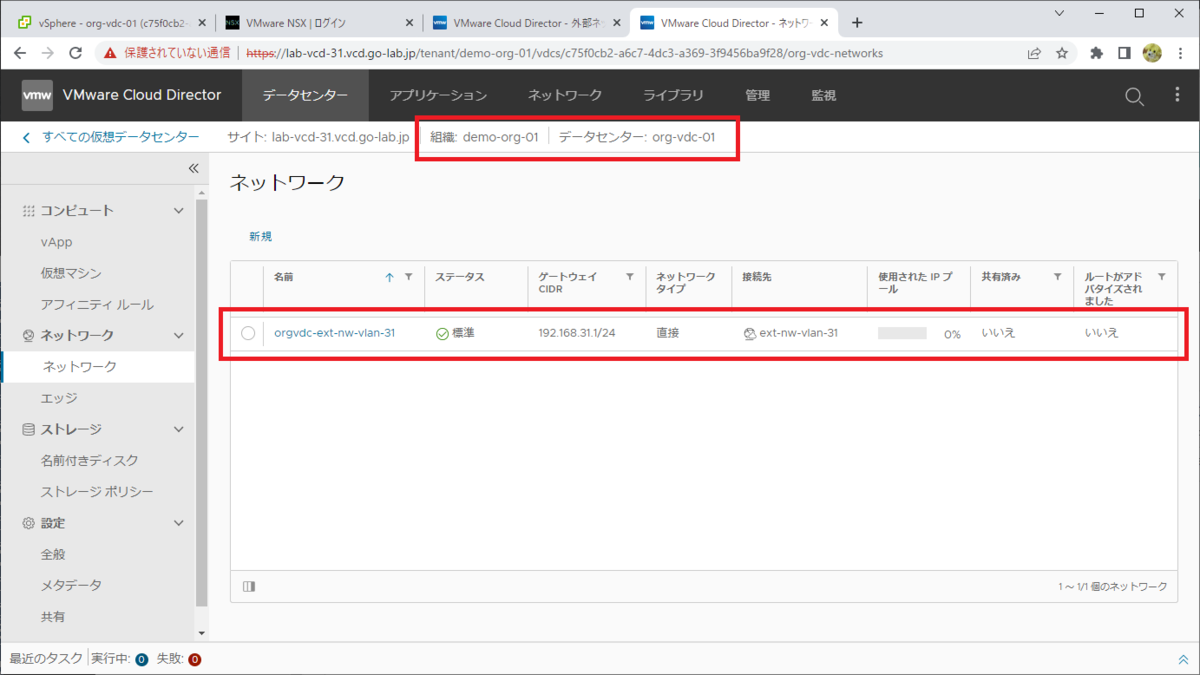1200x675 pixels.
Task: Click the 新規 button
Action: (x=260, y=237)
